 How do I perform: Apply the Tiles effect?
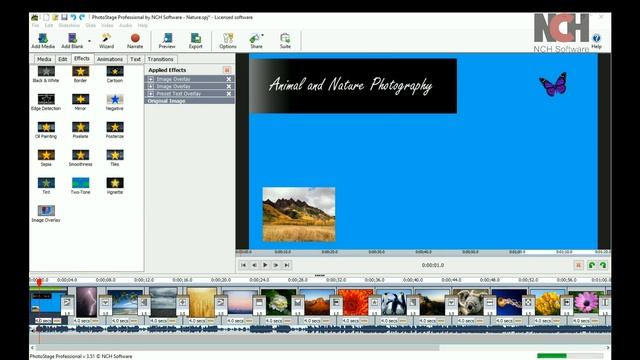pos(115,158)
